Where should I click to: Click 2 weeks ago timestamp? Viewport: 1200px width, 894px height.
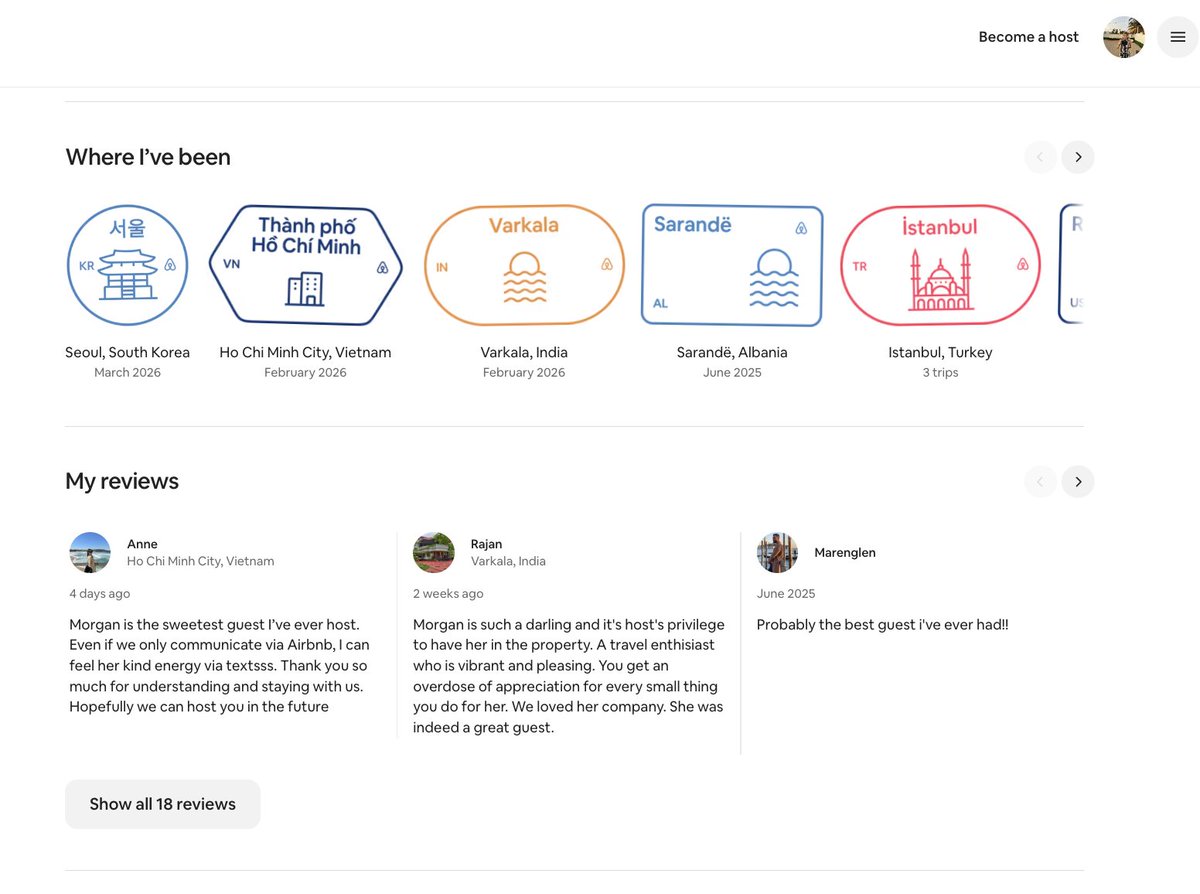448,594
